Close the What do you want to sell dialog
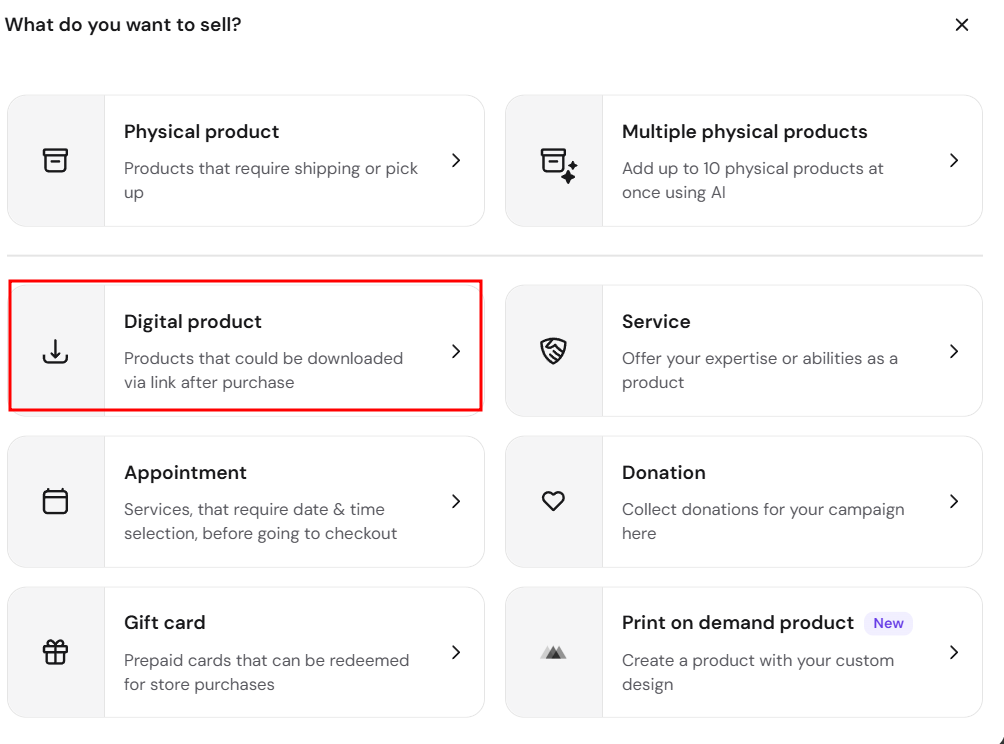Screen dimensions: 1004x744 [x=962, y=25]
